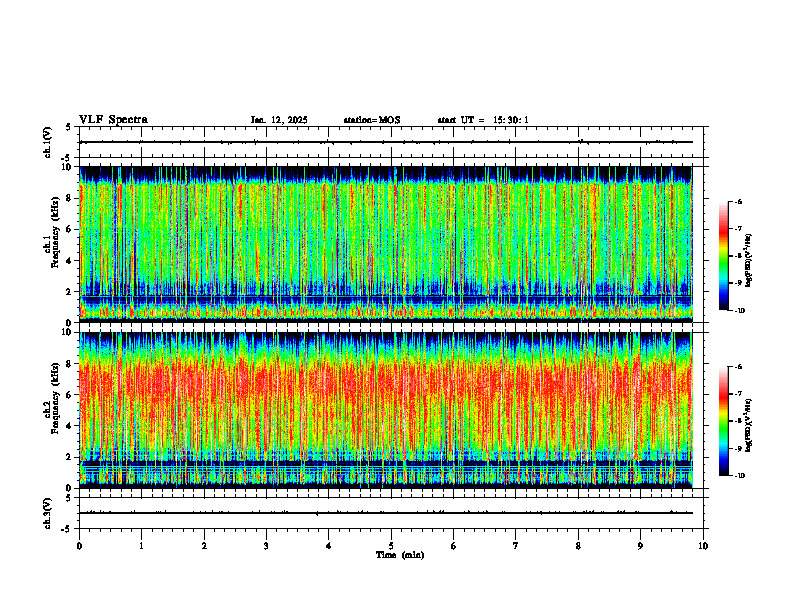Click the ch.1 colorbar log(PSD) label

coord(750,260)
